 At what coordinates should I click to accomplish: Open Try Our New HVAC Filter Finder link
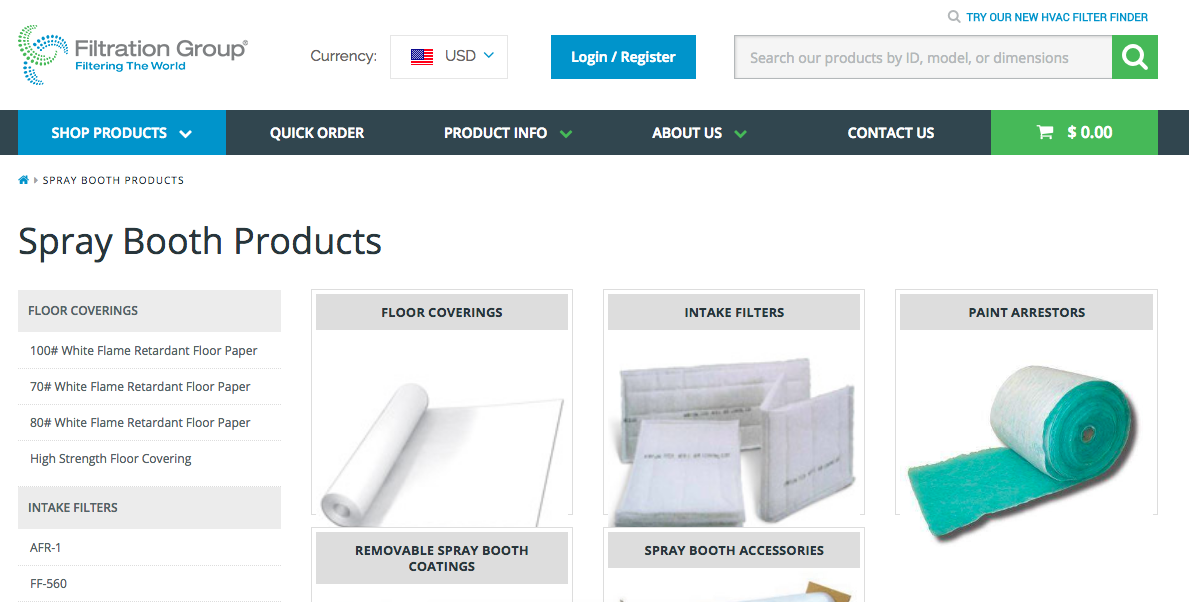coord(1057,17)
